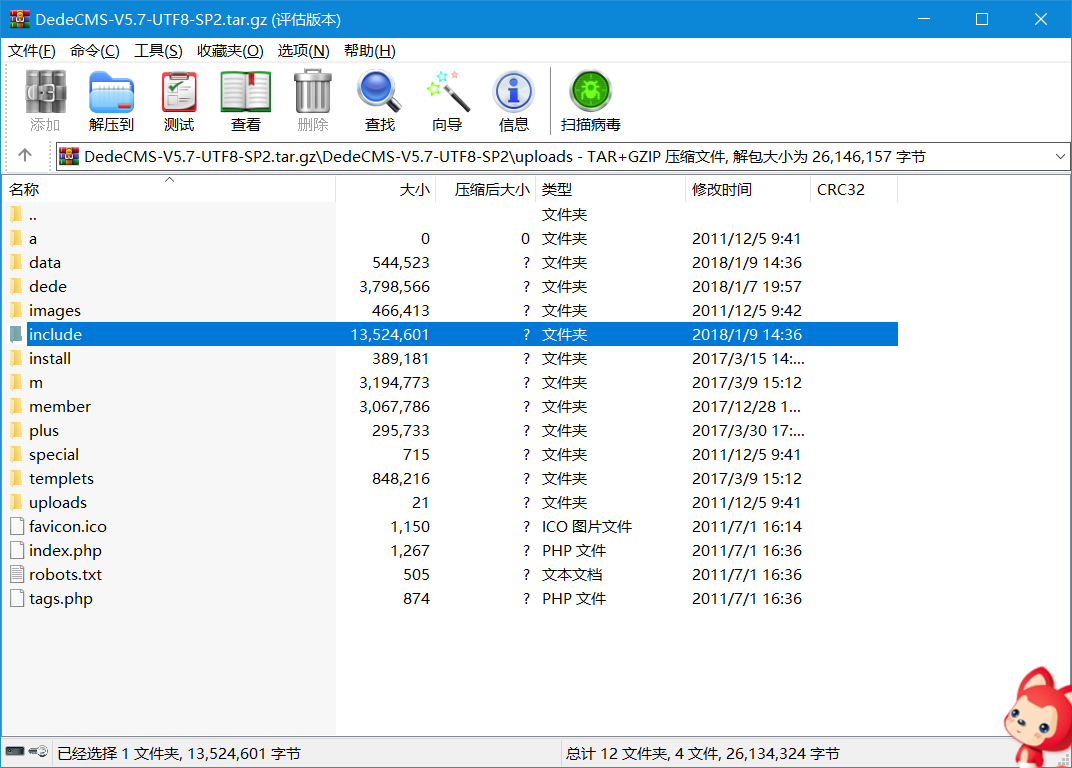Click the date 2017/3/9 15:12 of templets
The height and width of the screenshot is (768, 1072).
coord(747,478)
